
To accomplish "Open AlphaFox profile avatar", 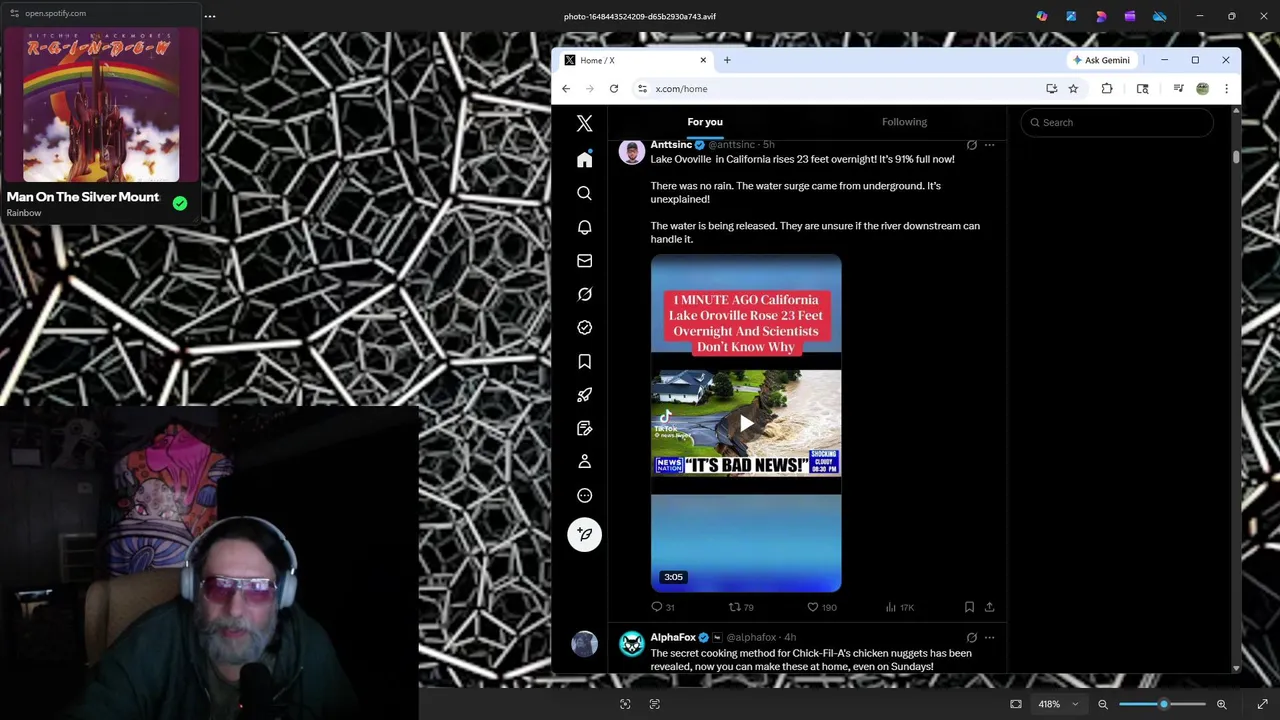I will click(x=631, y=644).
